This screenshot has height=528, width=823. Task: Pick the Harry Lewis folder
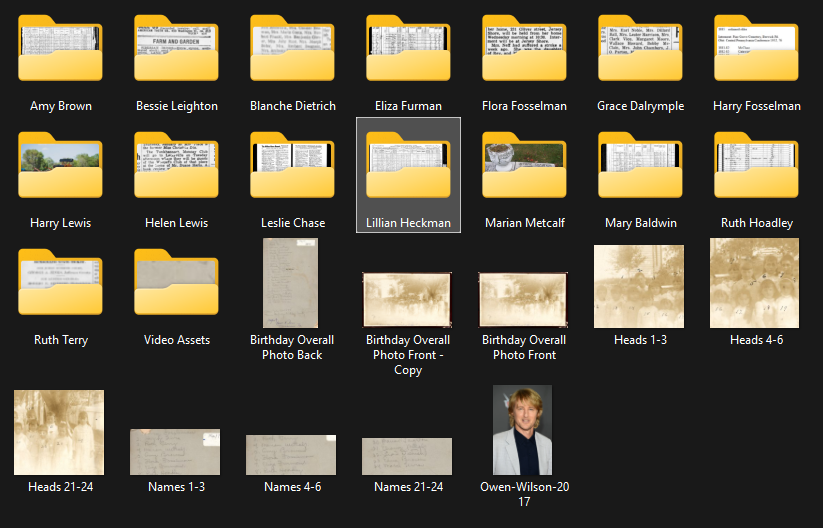pyautogui.click(x=60, y=165)
